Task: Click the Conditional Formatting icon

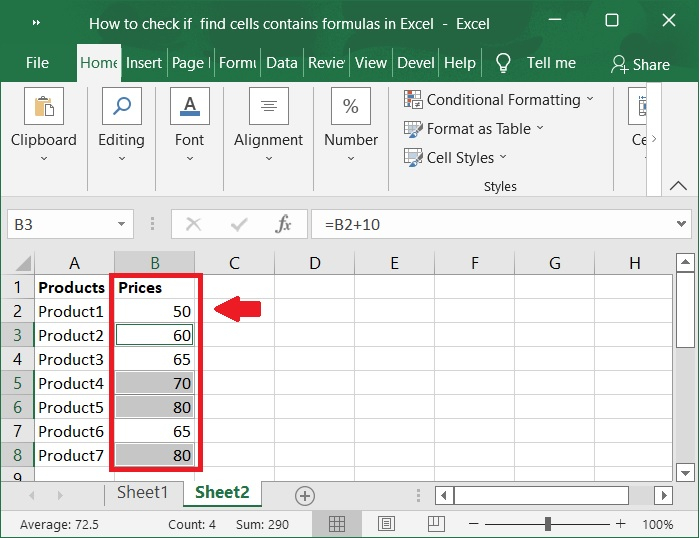Action: 413,99
